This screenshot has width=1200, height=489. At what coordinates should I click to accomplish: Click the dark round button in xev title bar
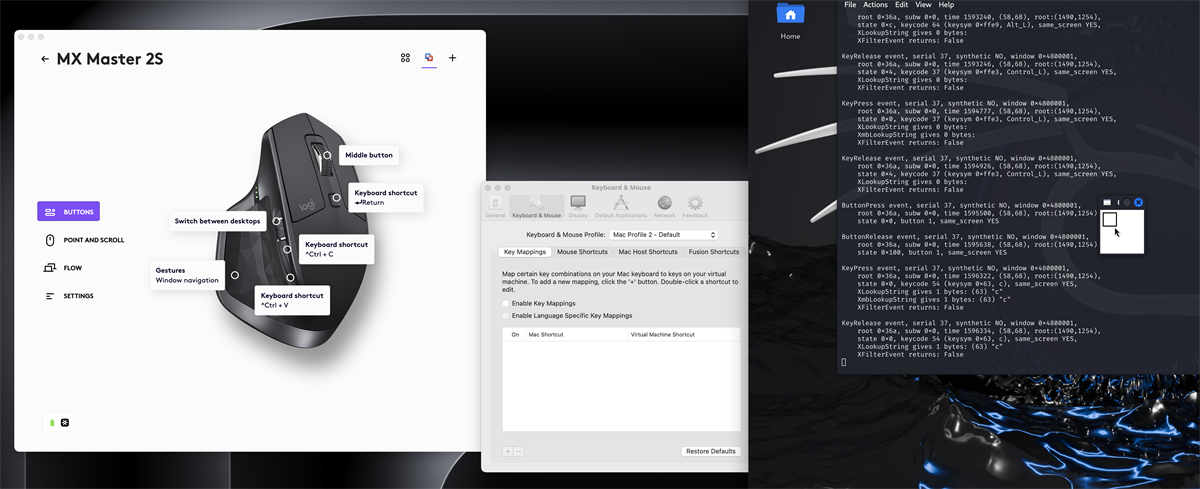pos(1127,202)
